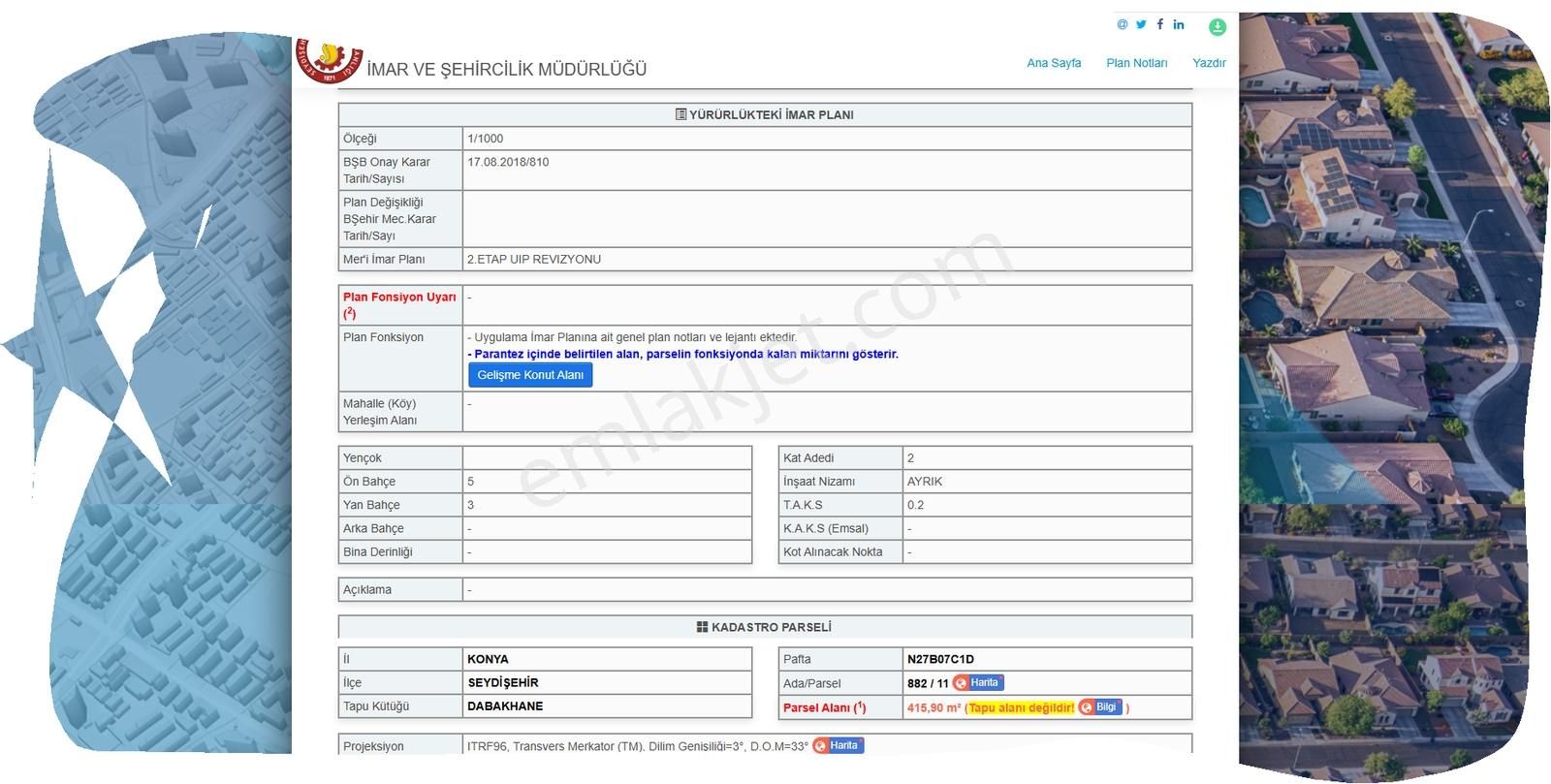The width and height of the screenshot is (1551, 784).
Task: Click the email @ share icon
Action: [x=1123, y=24]
